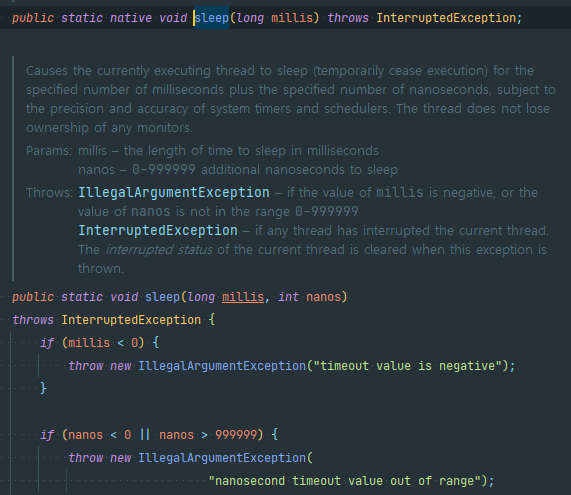Open InterruptedException link in the Throws documentation
The height and width of the screenshot is (495, 571).
click(x=158, y=231)
